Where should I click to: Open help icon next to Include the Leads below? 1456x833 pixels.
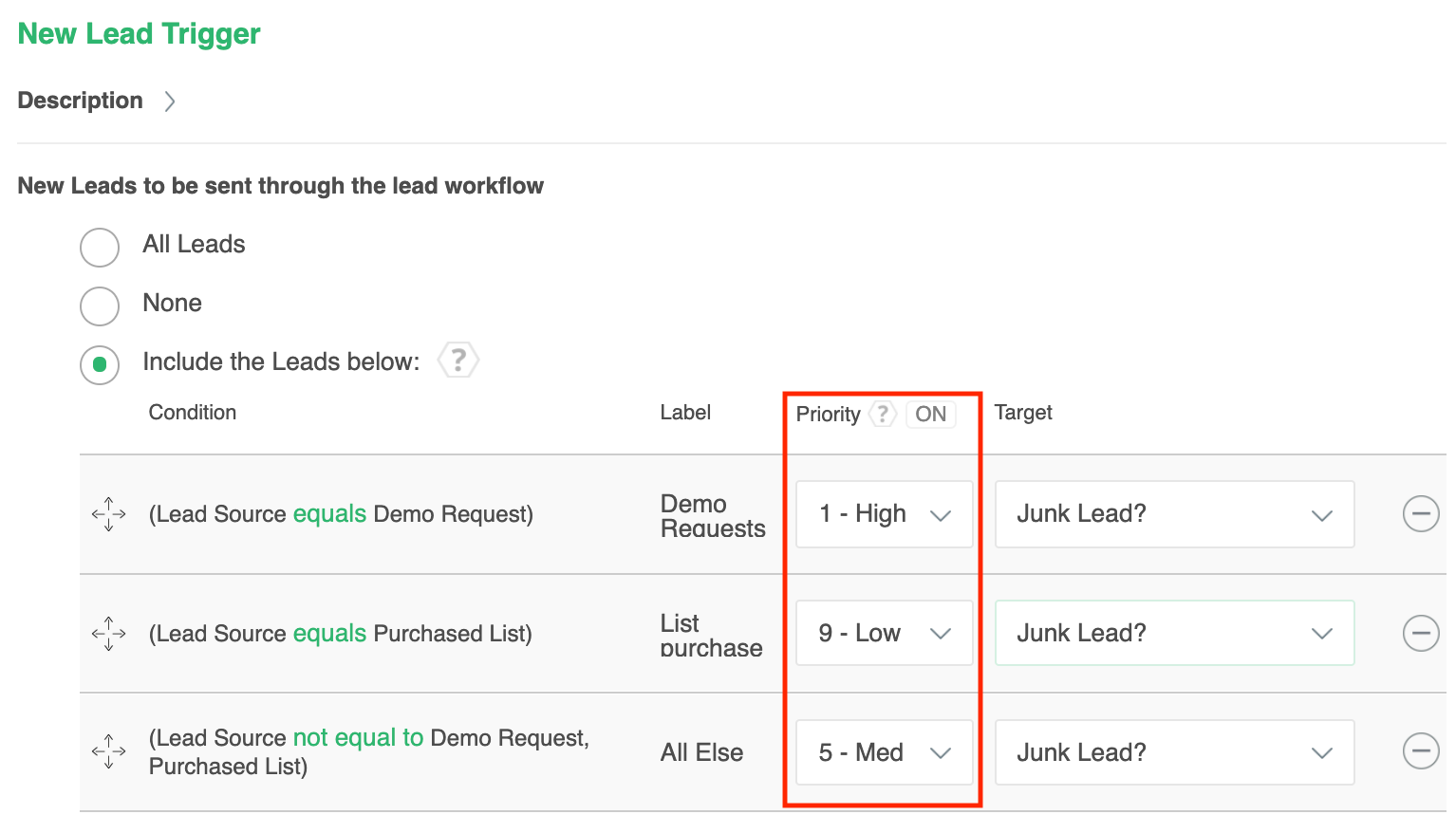click(x=458, y=361)
